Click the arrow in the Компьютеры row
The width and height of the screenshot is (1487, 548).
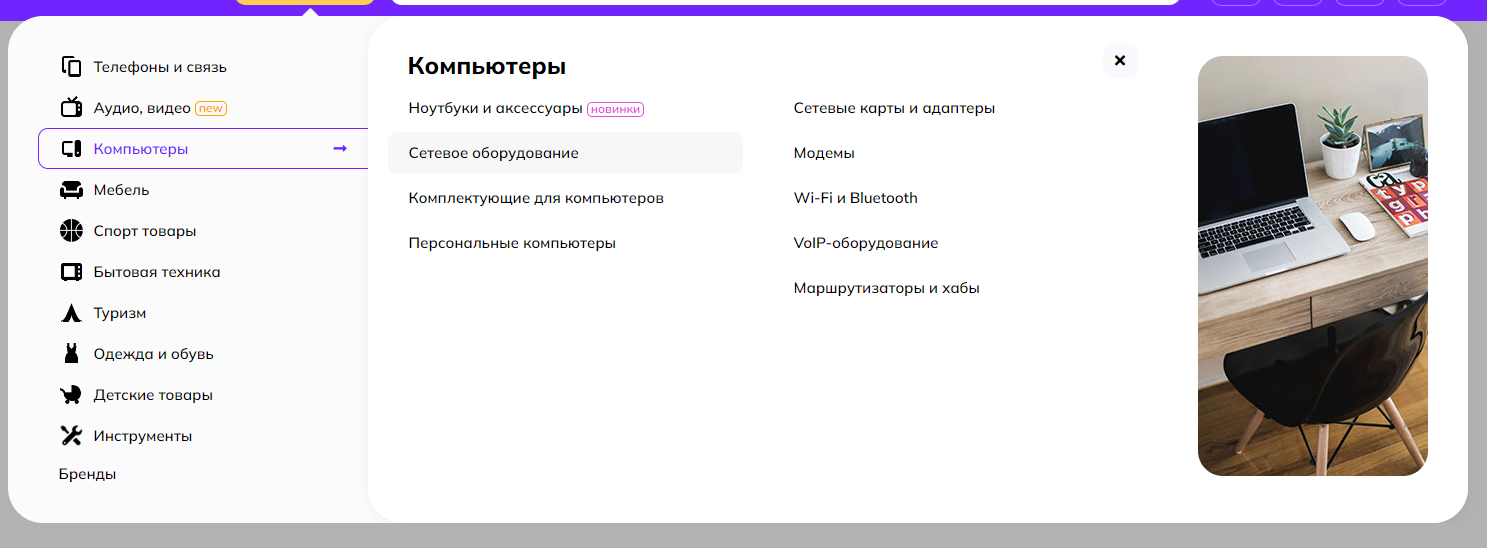[x=340, y=149]
